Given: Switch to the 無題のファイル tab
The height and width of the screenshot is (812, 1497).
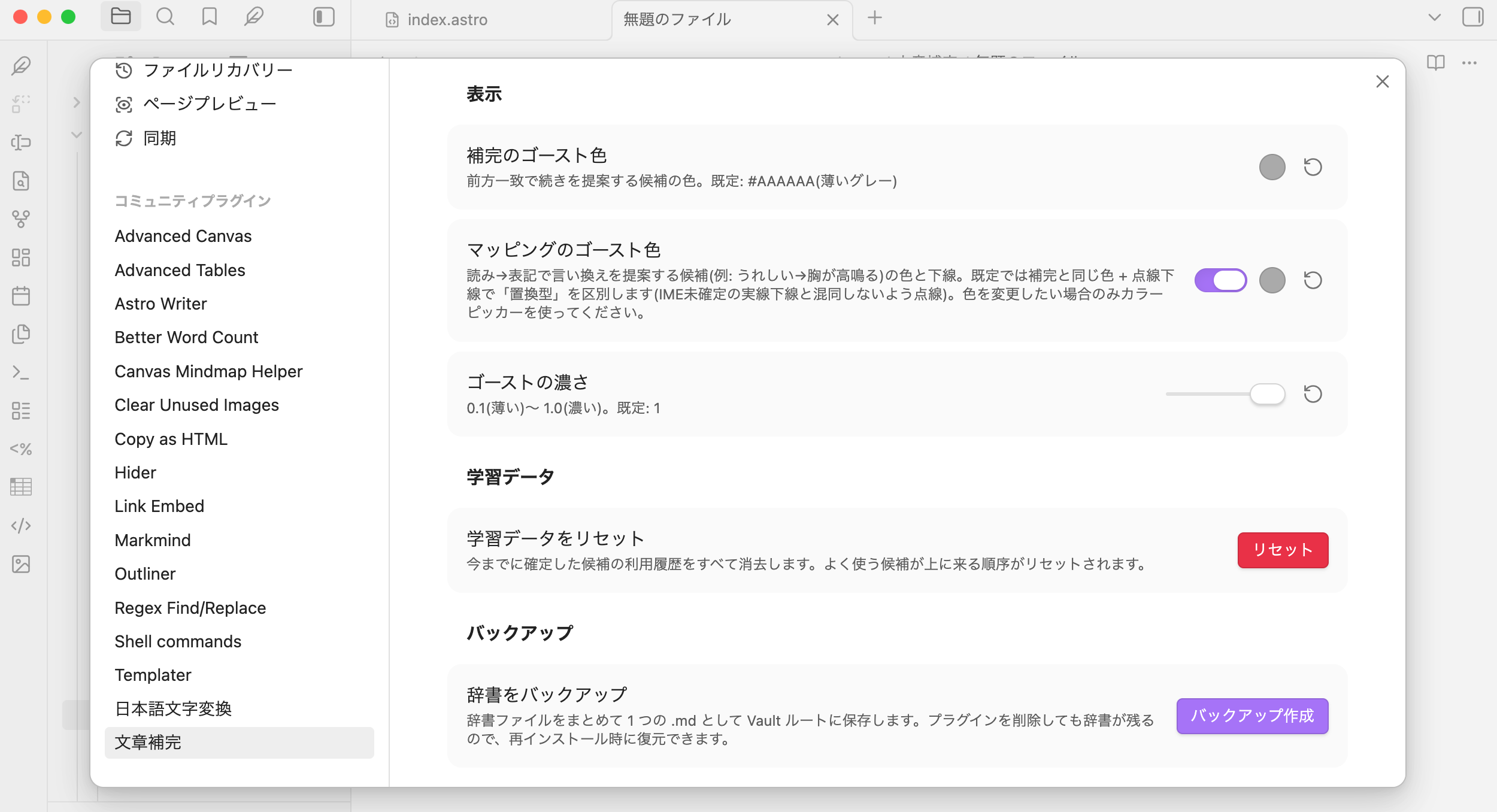Looking at the screenshot, I should tap(677, 19).
